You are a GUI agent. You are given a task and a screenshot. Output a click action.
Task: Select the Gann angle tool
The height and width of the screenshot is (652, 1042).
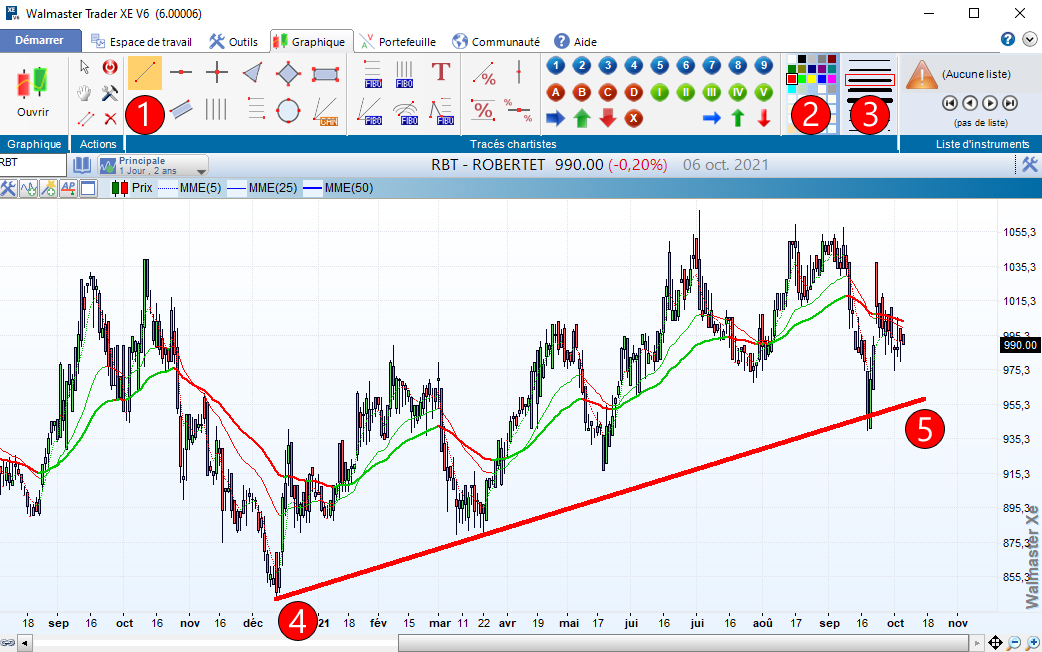pyautogui.click(x=326, y=110)
